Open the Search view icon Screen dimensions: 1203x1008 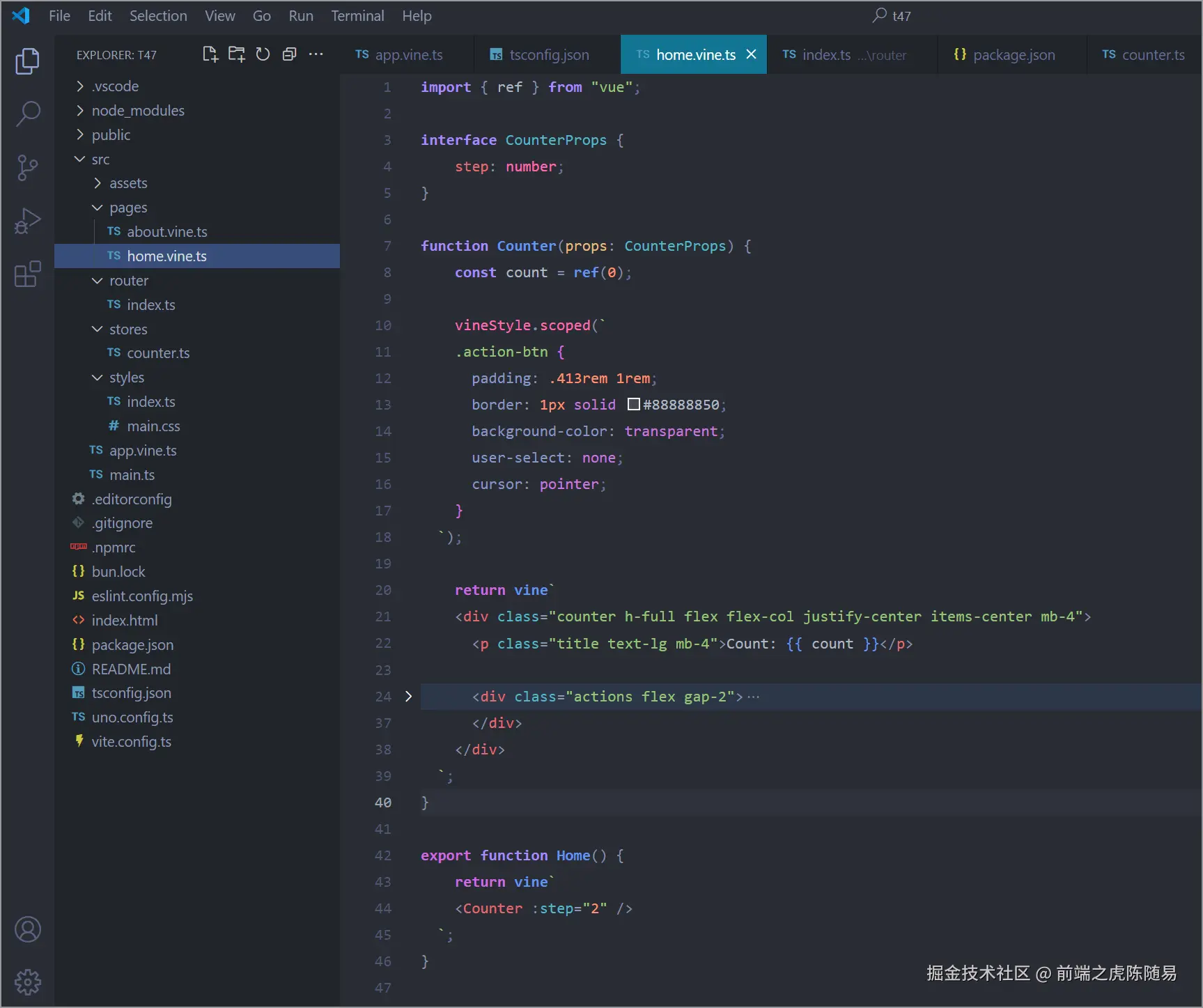[27, 114]
